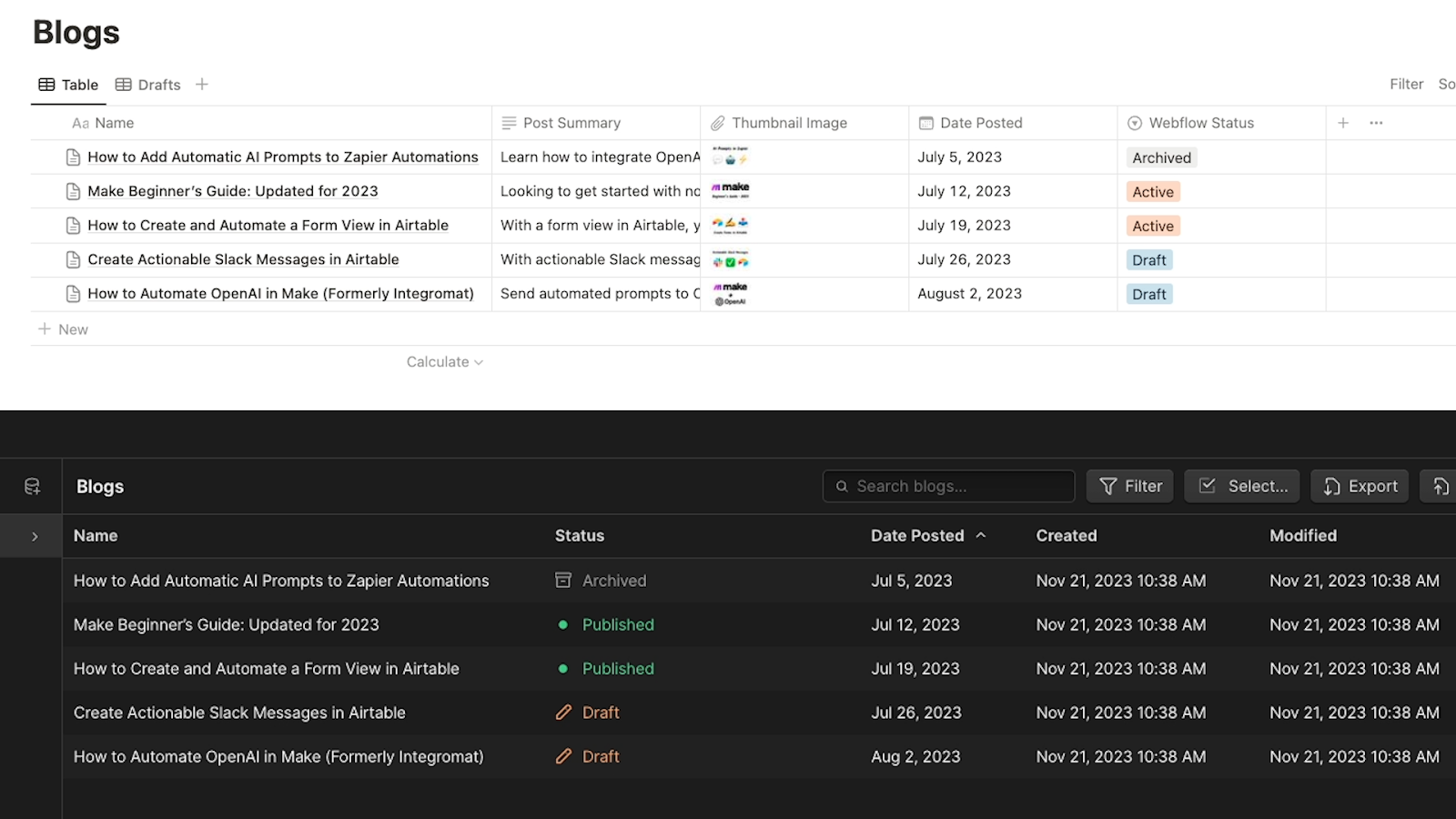Click the Thumbnail Image column header
Image resolution: width=1456 pixels, height=819 pixels.
click(x=779, y=123)
